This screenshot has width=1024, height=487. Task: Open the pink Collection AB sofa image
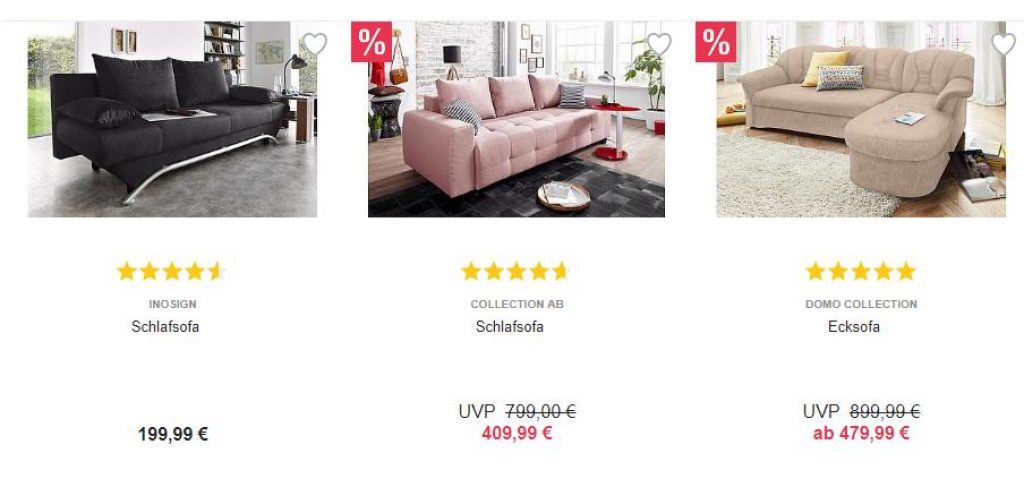[517, 119]
